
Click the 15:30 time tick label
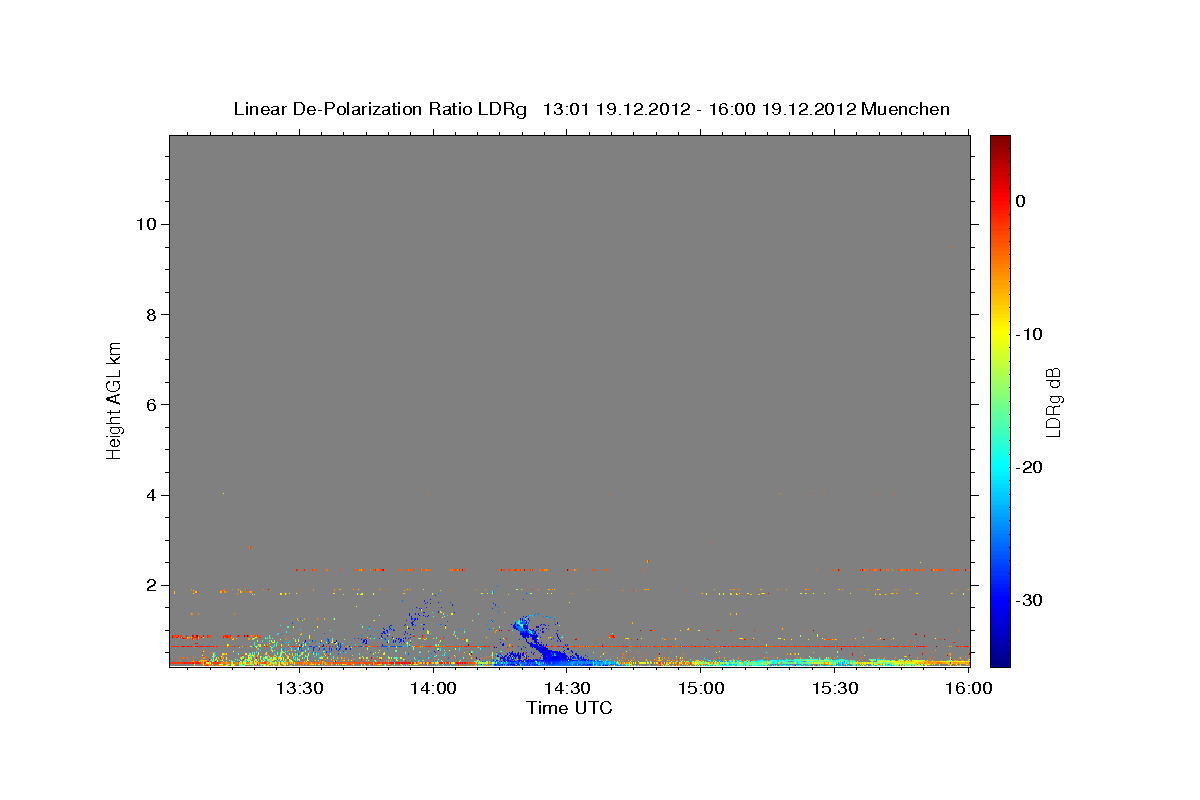(x=835, y=688)
